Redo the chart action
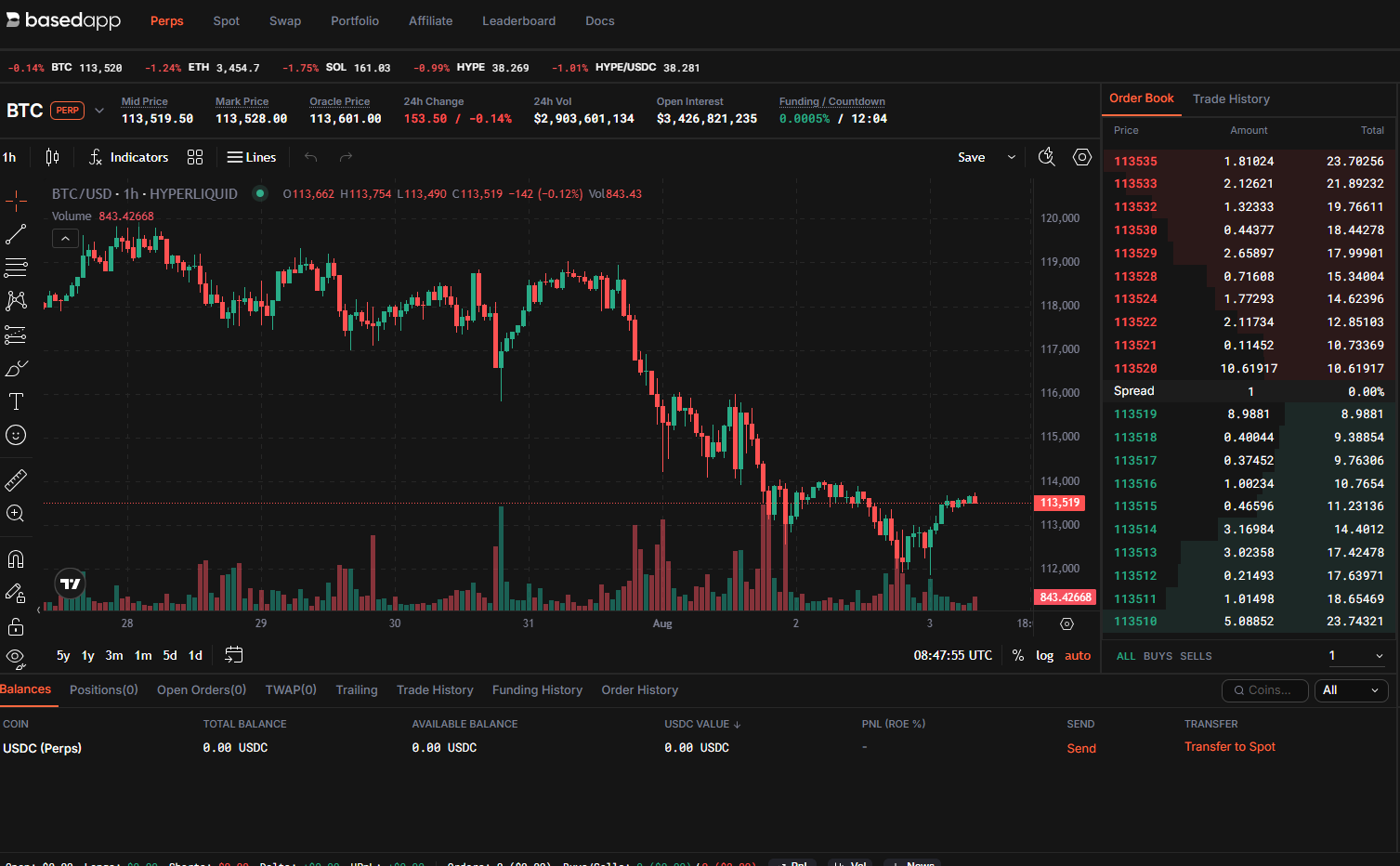 point(346,157)
